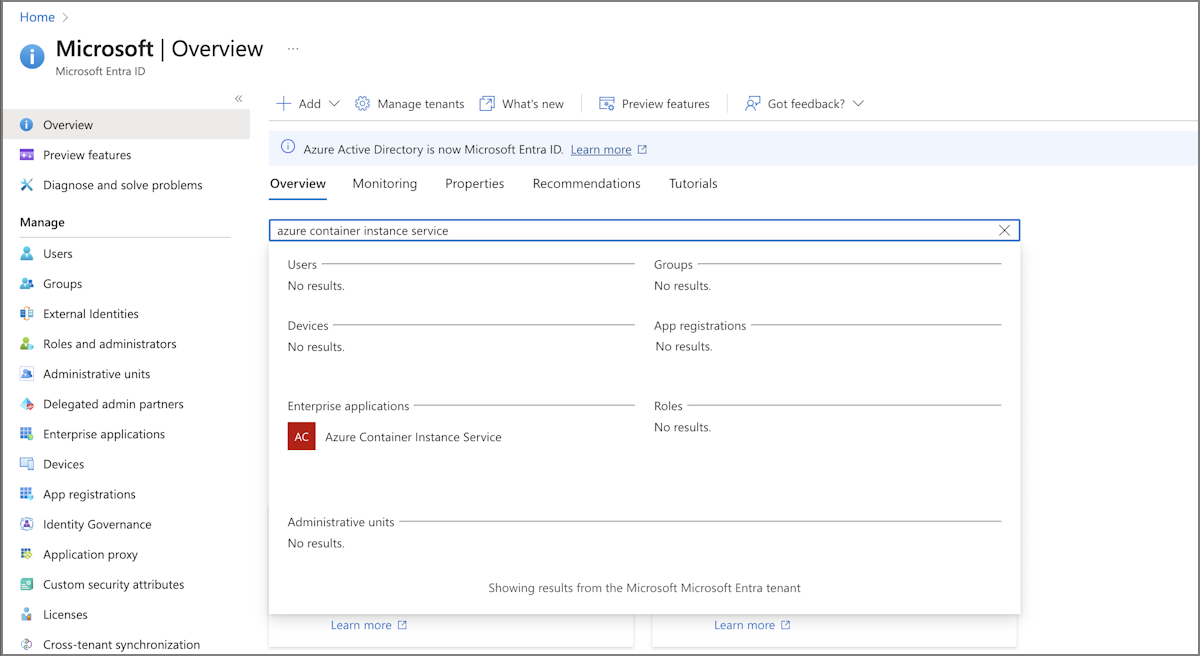Switch to the Monitoring tab
This screenshot has width=1200, height=656.
point(385,183)
